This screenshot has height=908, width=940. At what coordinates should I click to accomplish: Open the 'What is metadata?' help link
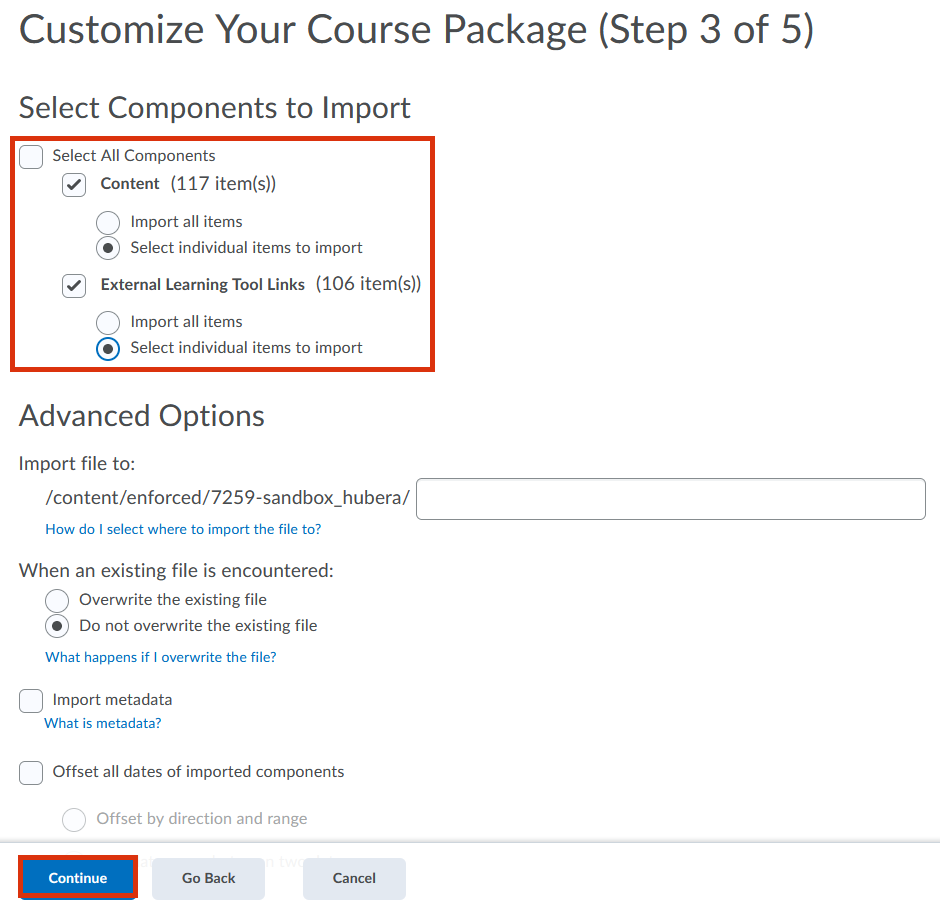click(x=103, y=723)
